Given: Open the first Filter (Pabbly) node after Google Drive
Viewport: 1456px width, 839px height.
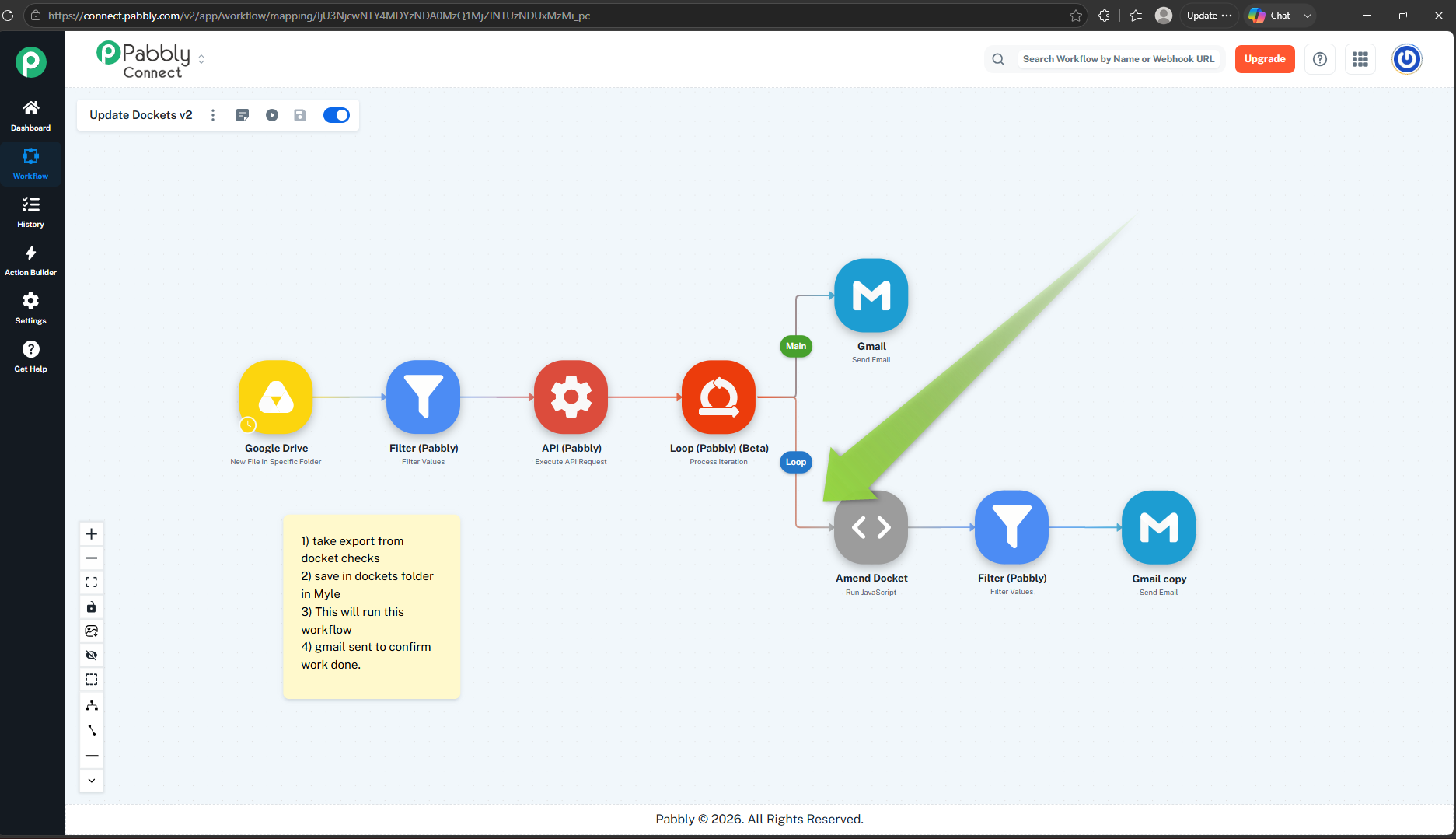Looking at the screenshot, I should (x=424, y=397).
